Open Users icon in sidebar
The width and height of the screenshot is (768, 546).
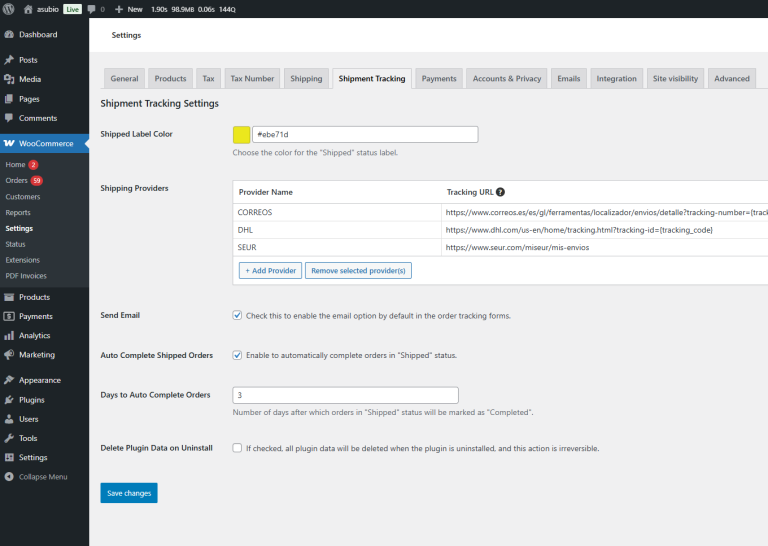pos(9,419)
